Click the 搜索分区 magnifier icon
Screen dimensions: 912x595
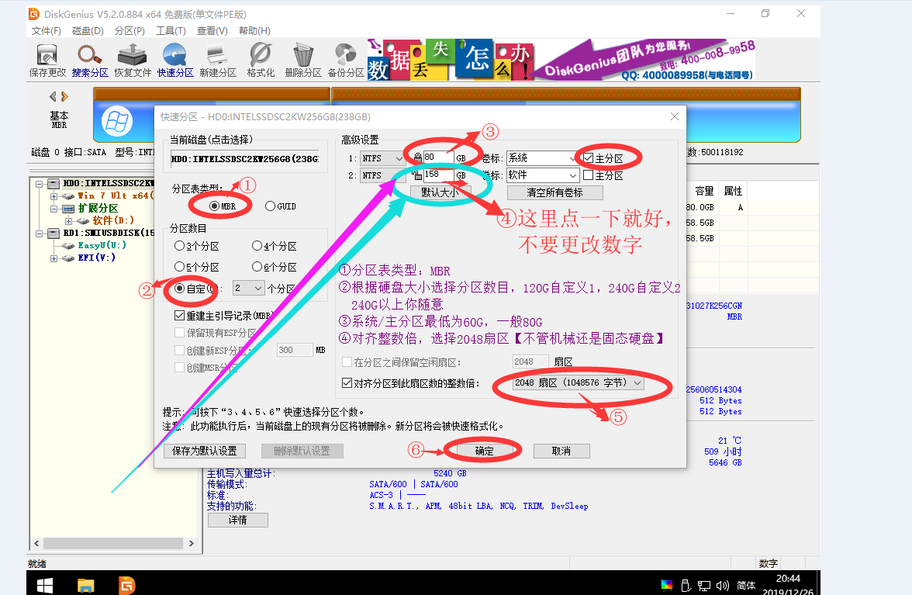90,59
